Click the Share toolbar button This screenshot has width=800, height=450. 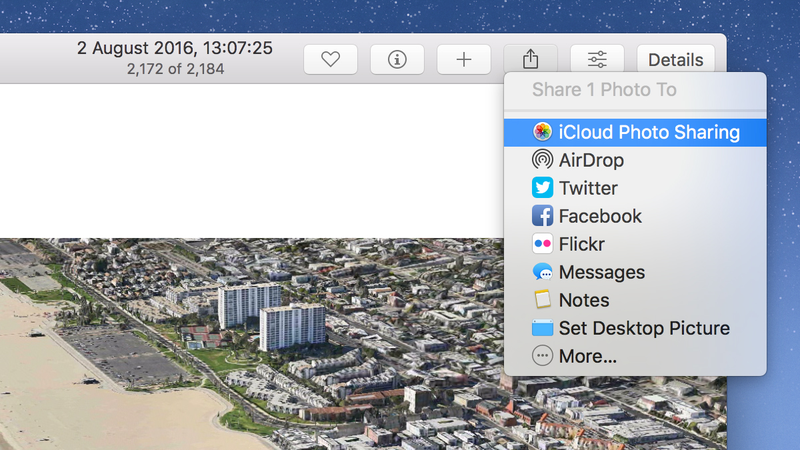click(531, 59)
